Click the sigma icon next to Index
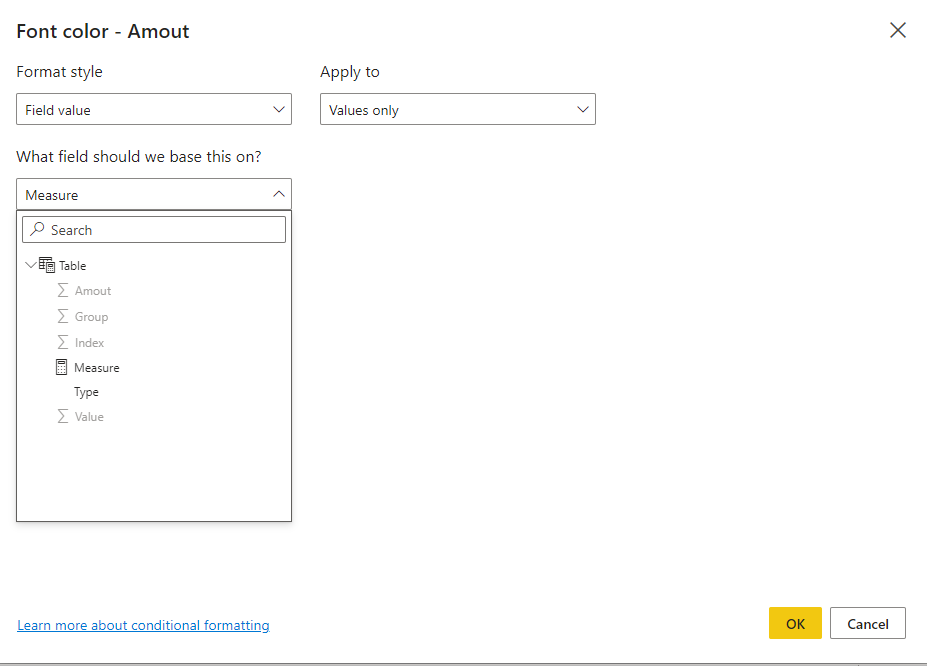This screenshot has width=927, height=666. [63, 342]
